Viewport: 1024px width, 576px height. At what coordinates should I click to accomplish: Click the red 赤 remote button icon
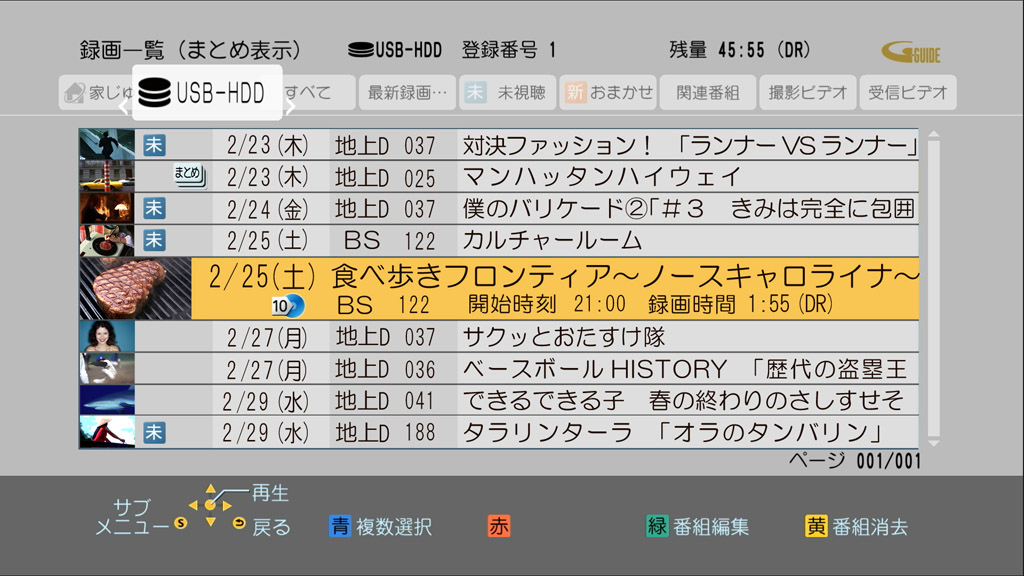tap(497, 525)
